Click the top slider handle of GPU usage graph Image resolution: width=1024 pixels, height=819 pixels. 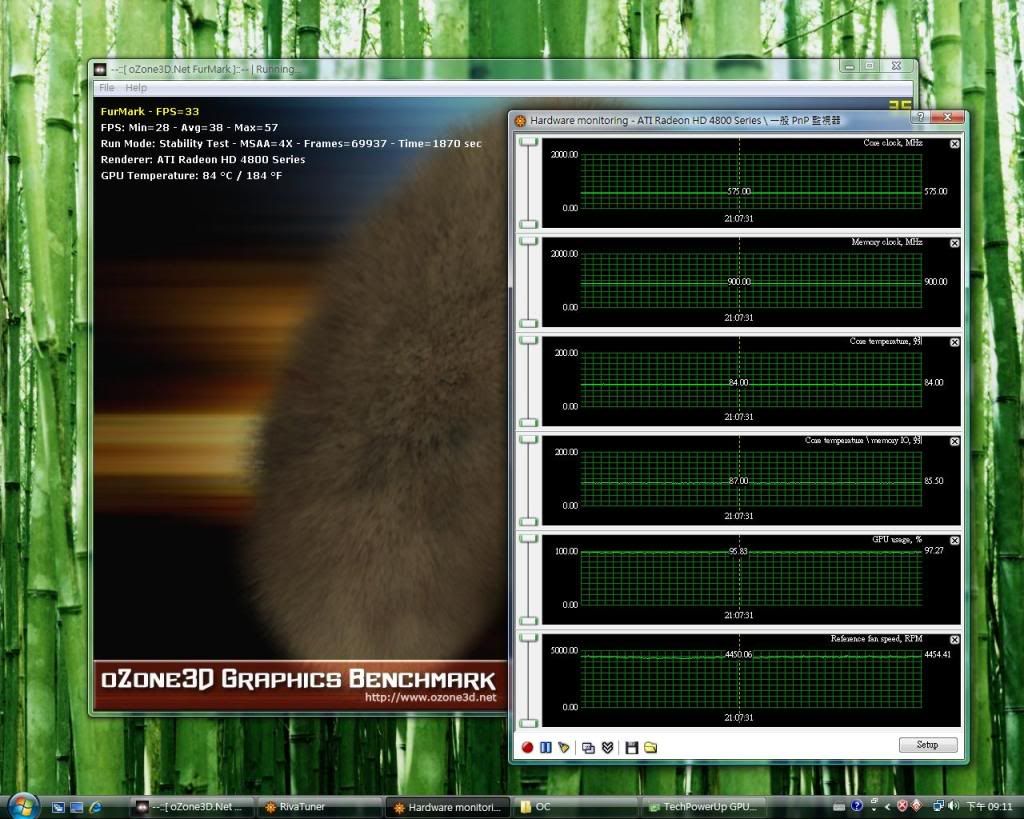pos(528,539)
